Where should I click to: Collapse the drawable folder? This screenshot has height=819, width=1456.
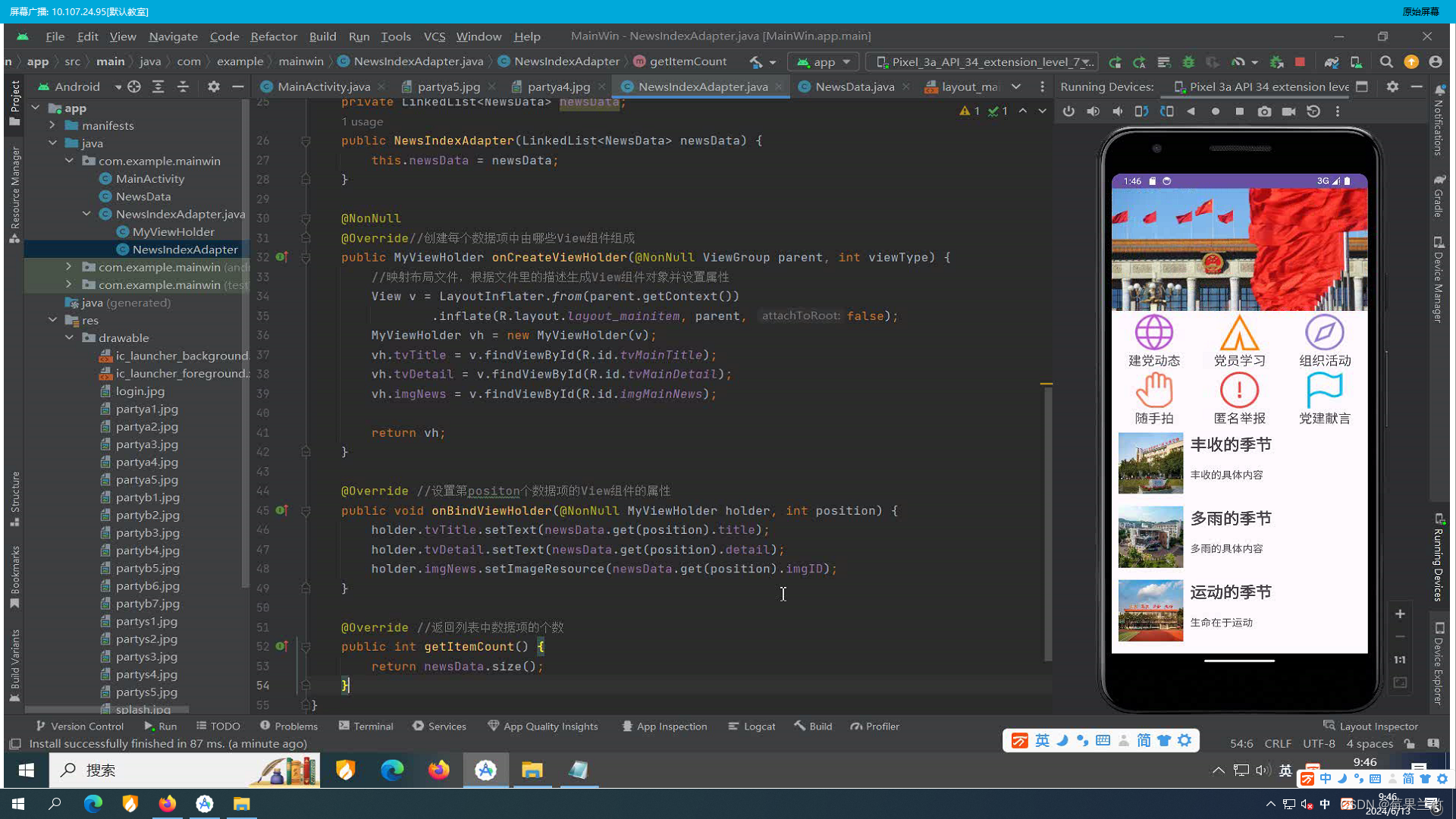click(x=69, y=337)
